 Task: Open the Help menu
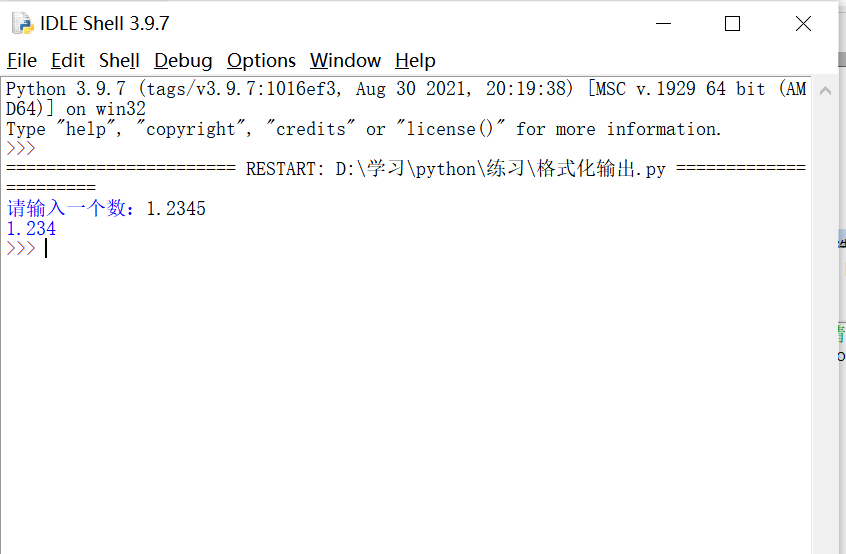(x=415, y=60)
